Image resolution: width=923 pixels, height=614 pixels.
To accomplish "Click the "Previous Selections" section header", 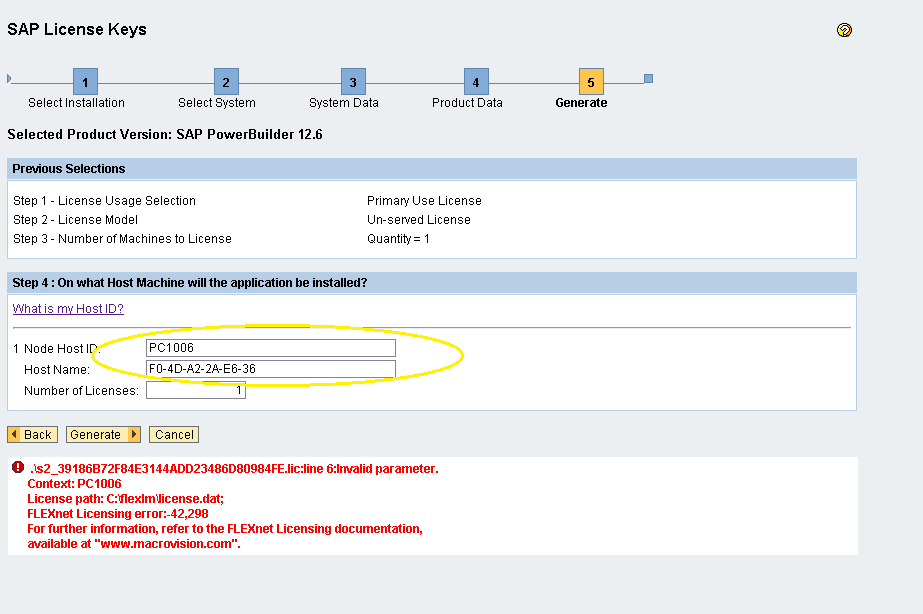I will pos(431,168).
